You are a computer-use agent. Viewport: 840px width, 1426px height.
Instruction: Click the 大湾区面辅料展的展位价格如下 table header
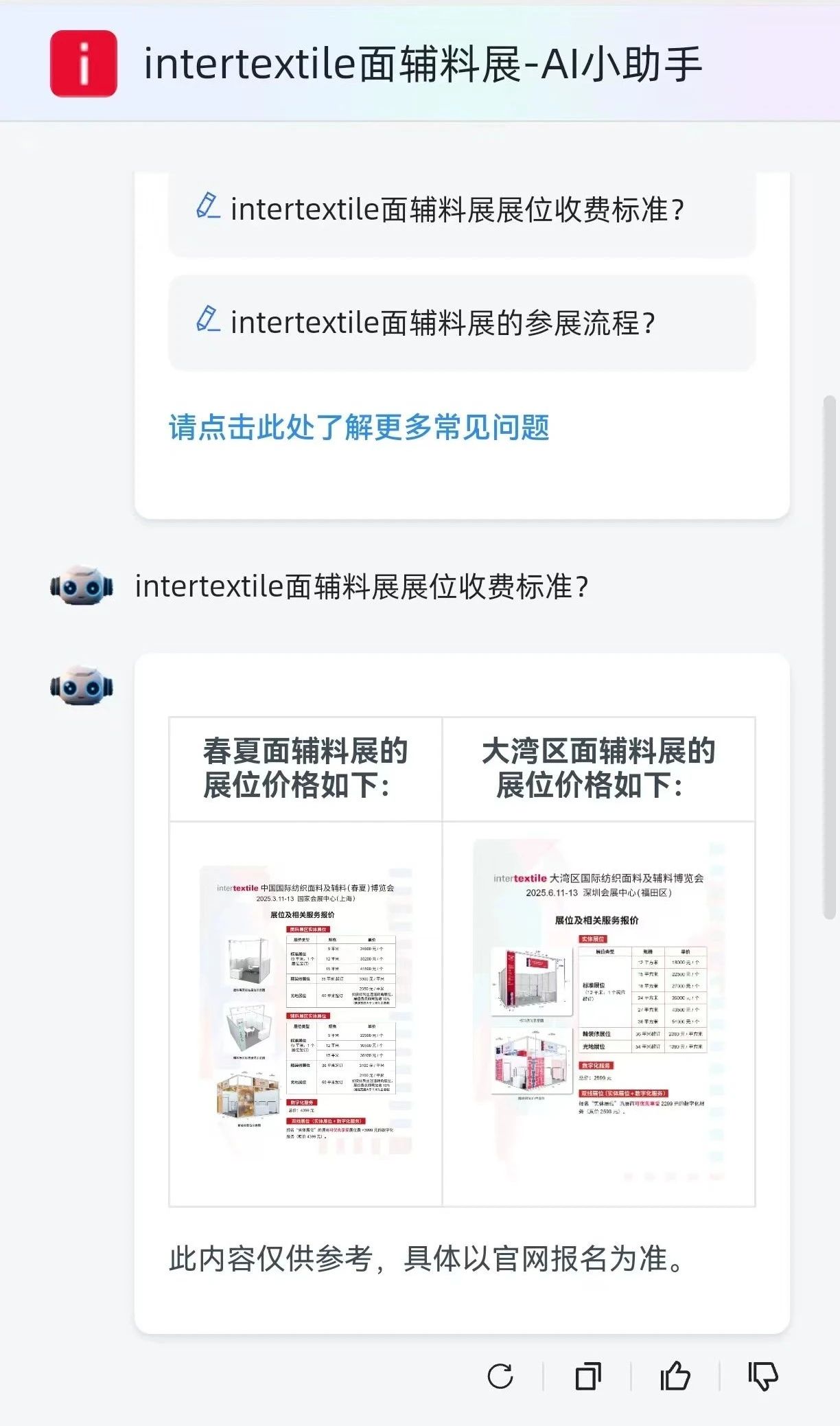click(599, 768)
